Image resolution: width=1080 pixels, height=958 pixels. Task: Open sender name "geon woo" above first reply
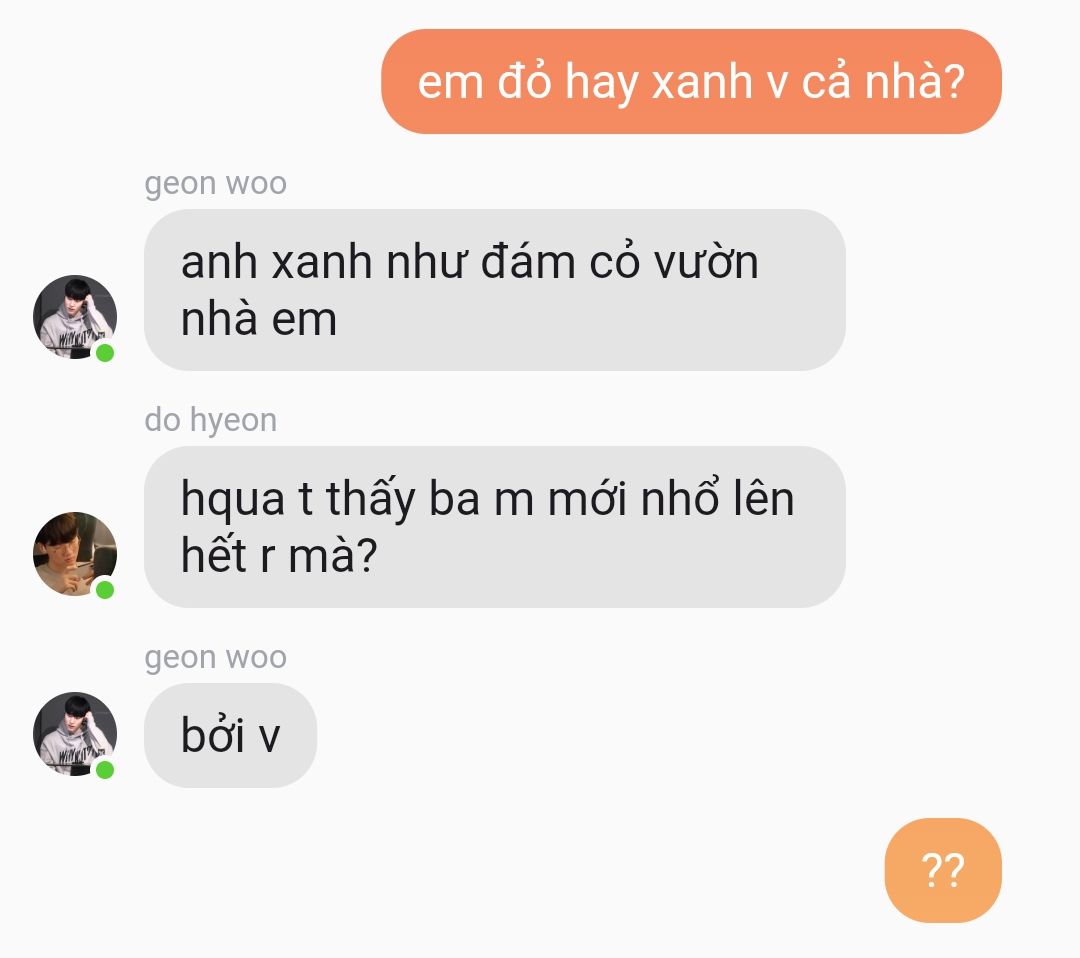[216, 183]
